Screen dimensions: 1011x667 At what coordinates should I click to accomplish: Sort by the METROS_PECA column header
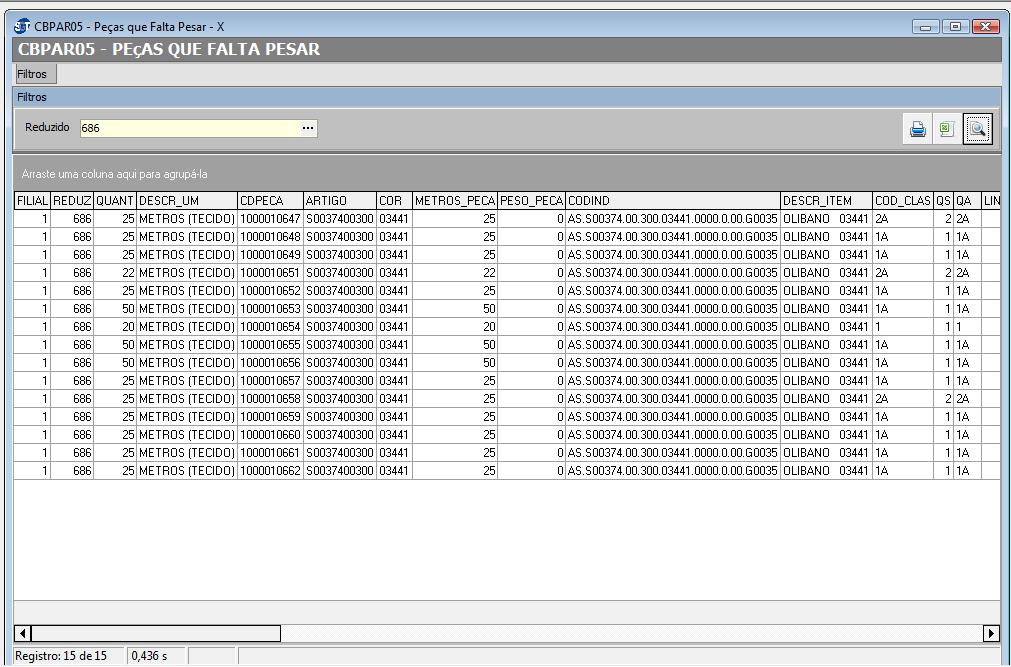[x=455, y=201]
